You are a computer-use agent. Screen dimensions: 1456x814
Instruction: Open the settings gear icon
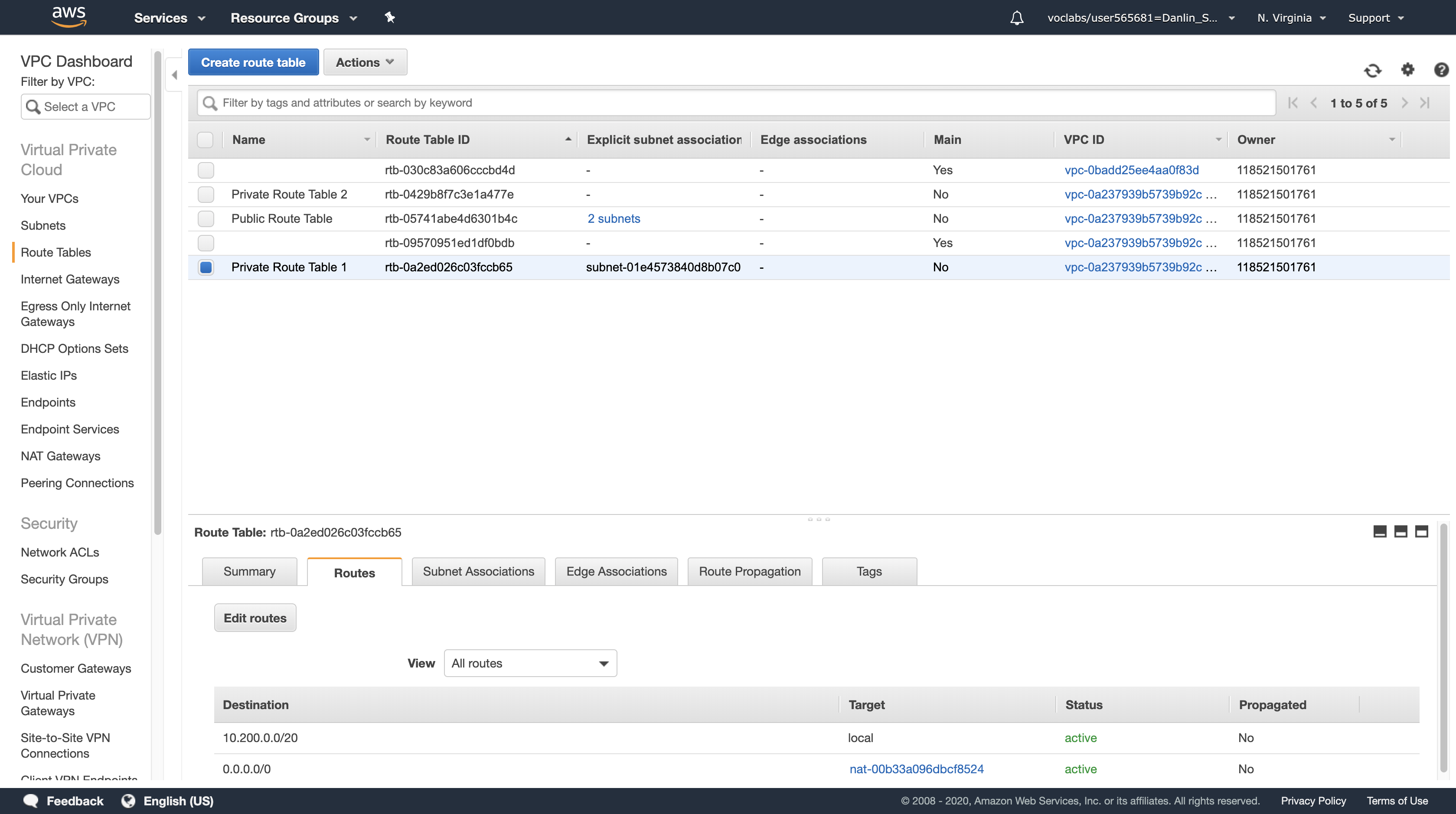(x=1407, y=69)
